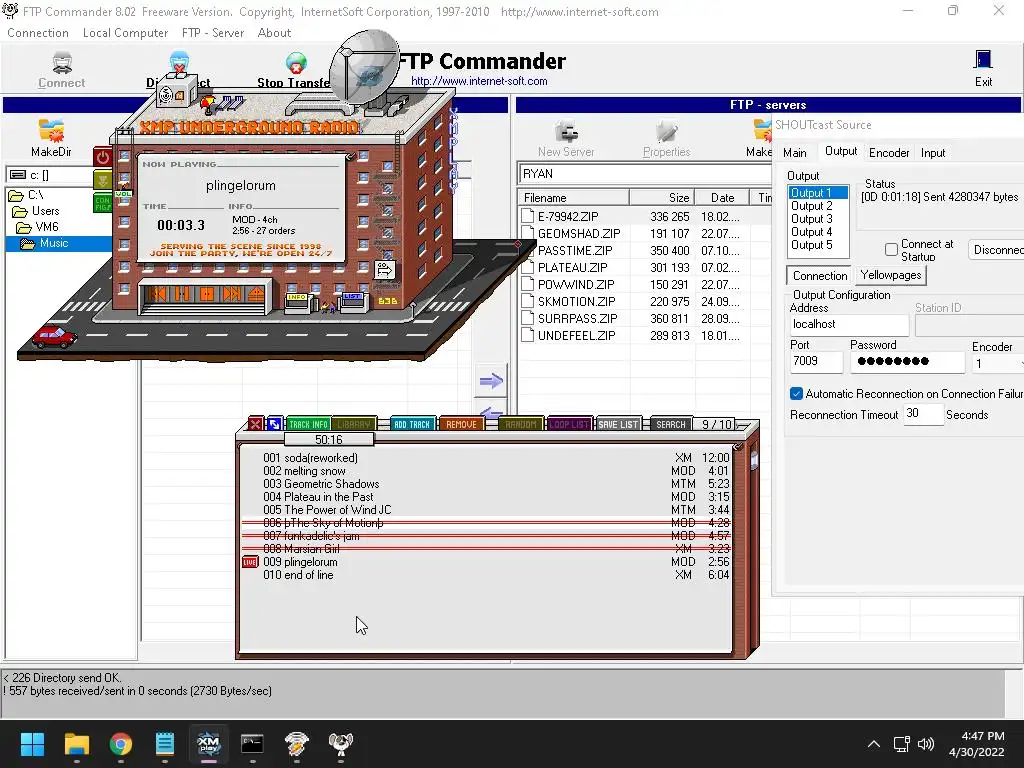Click the red power button on XMPlay

(x=103, y=157)
